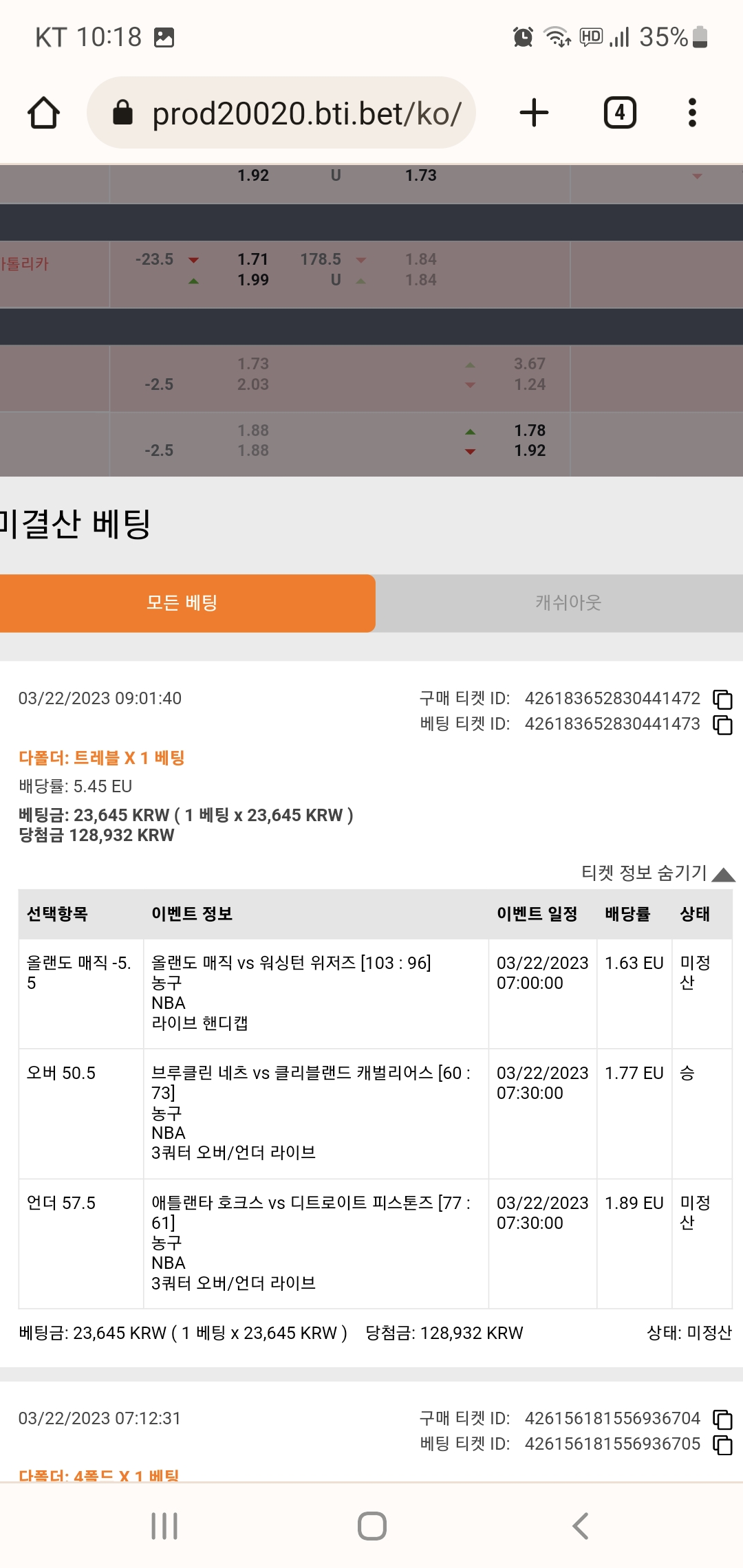Switch to the 캐쉬아웃 tab
The image size is (743, 1568).
click(568, 603)
